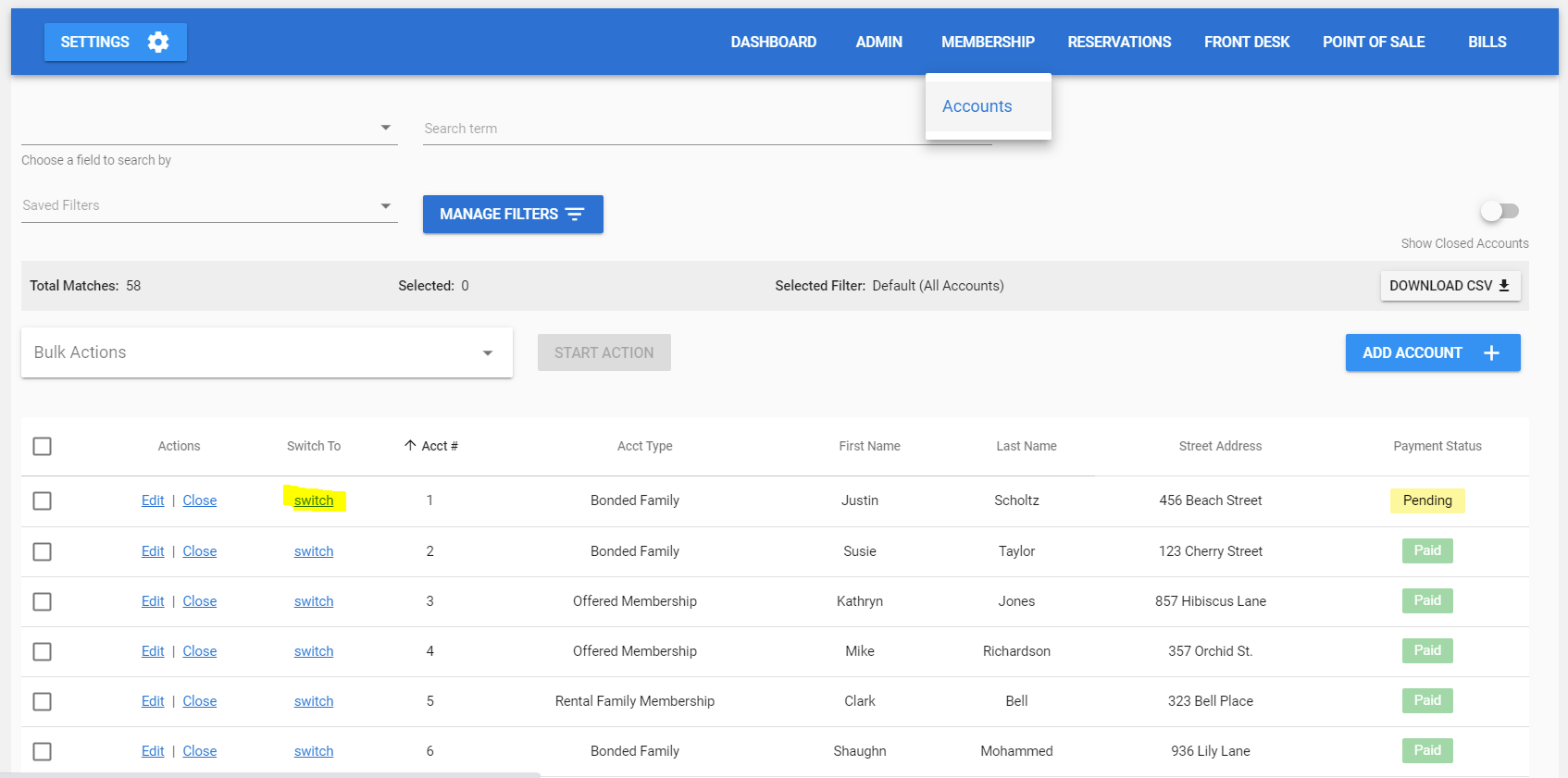Click the Membership menu
The height and width of the screenshot is (778, 1568).
click(x=988, y=42)
